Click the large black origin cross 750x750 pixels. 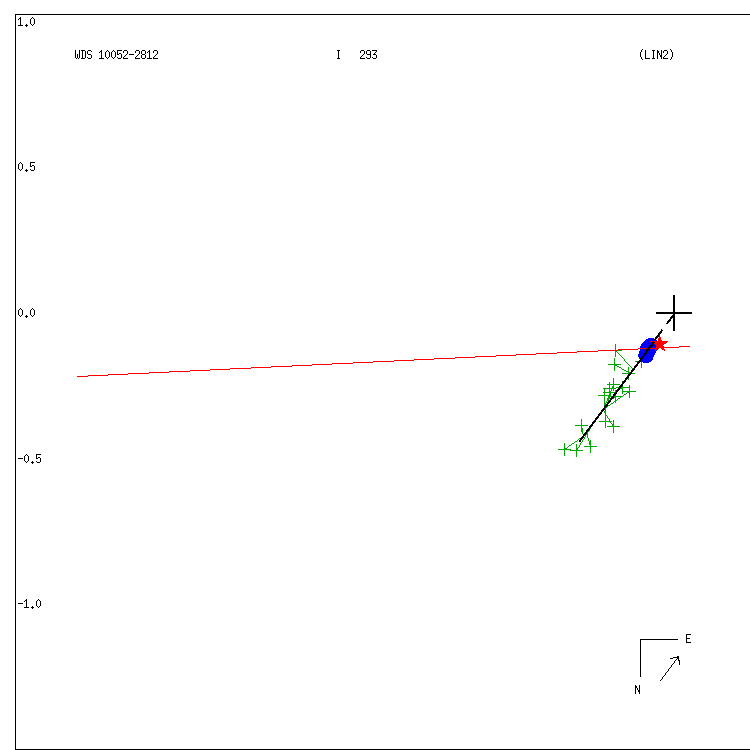(x=674, y=313)
